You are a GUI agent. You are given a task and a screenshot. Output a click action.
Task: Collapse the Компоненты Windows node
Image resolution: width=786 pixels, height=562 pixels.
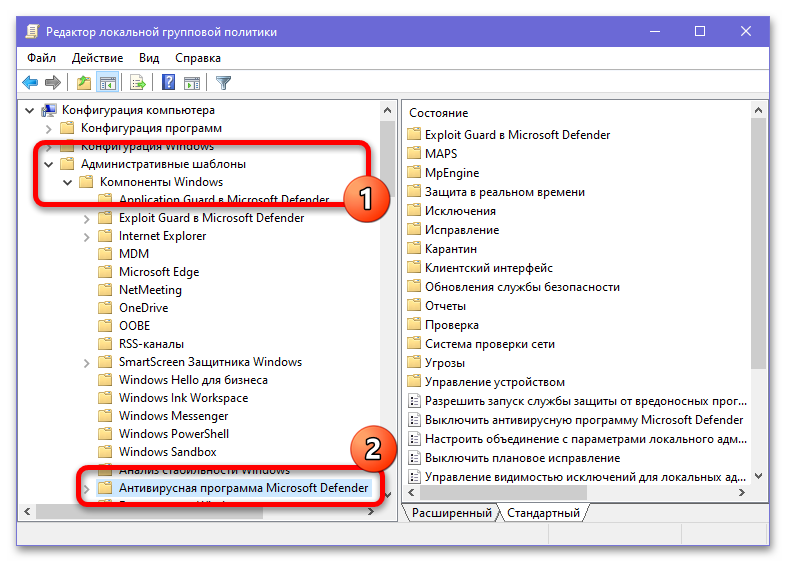(x=68, y=182)
